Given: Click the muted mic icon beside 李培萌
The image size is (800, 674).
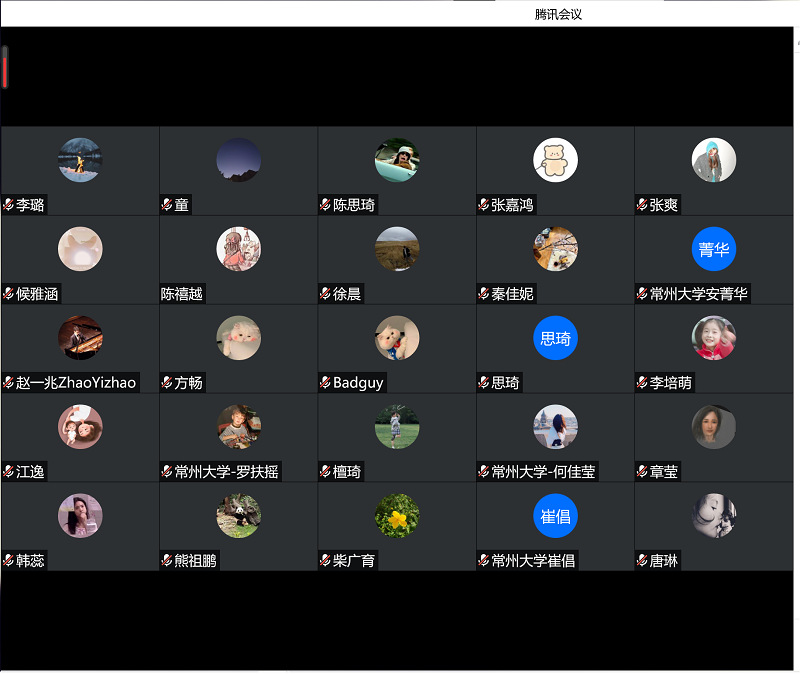Looking at the screenshot, I should click(642, 383).
